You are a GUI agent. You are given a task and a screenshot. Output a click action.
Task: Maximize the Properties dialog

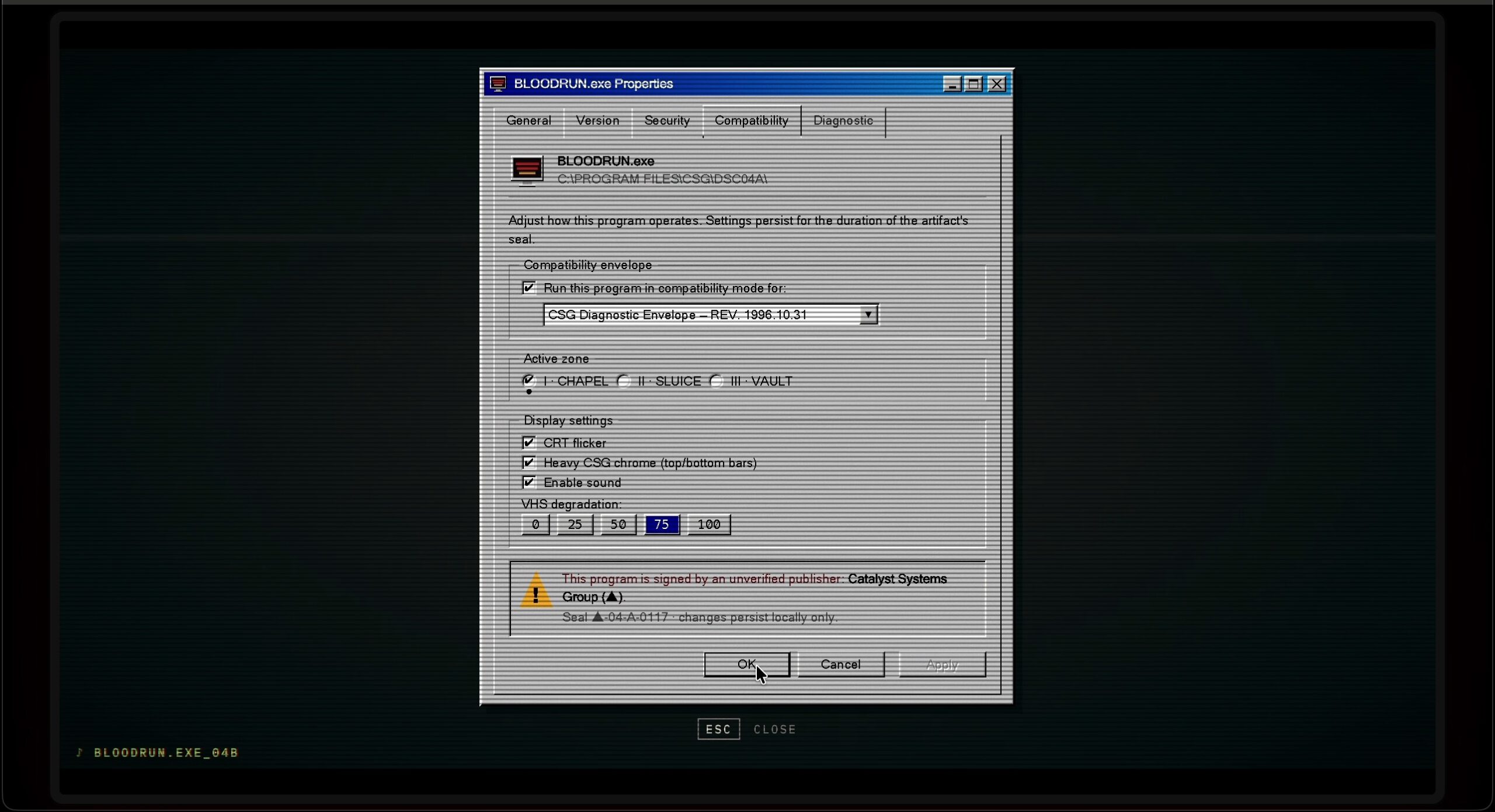[x=974, y=84]
